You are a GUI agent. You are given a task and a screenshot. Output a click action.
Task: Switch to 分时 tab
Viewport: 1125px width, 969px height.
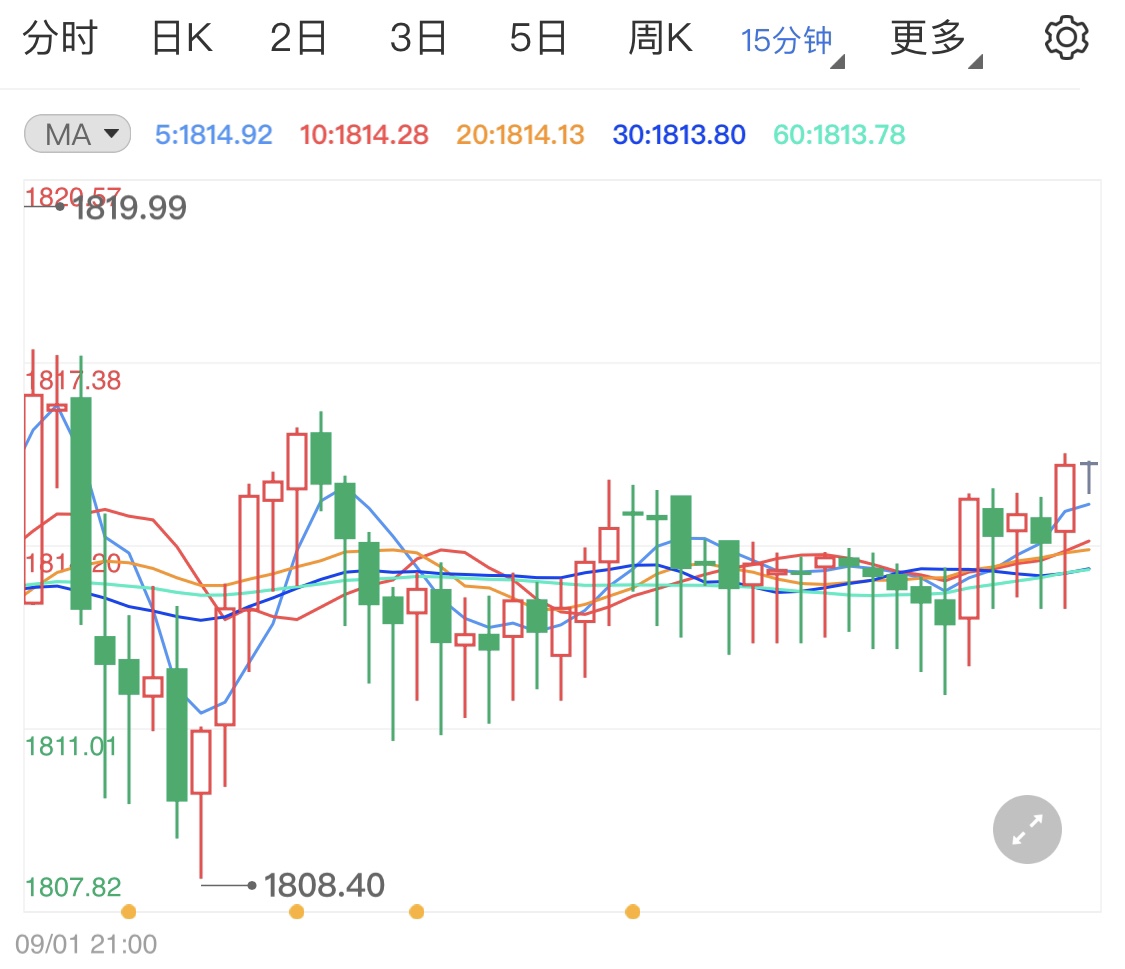[x=60, y=38]
